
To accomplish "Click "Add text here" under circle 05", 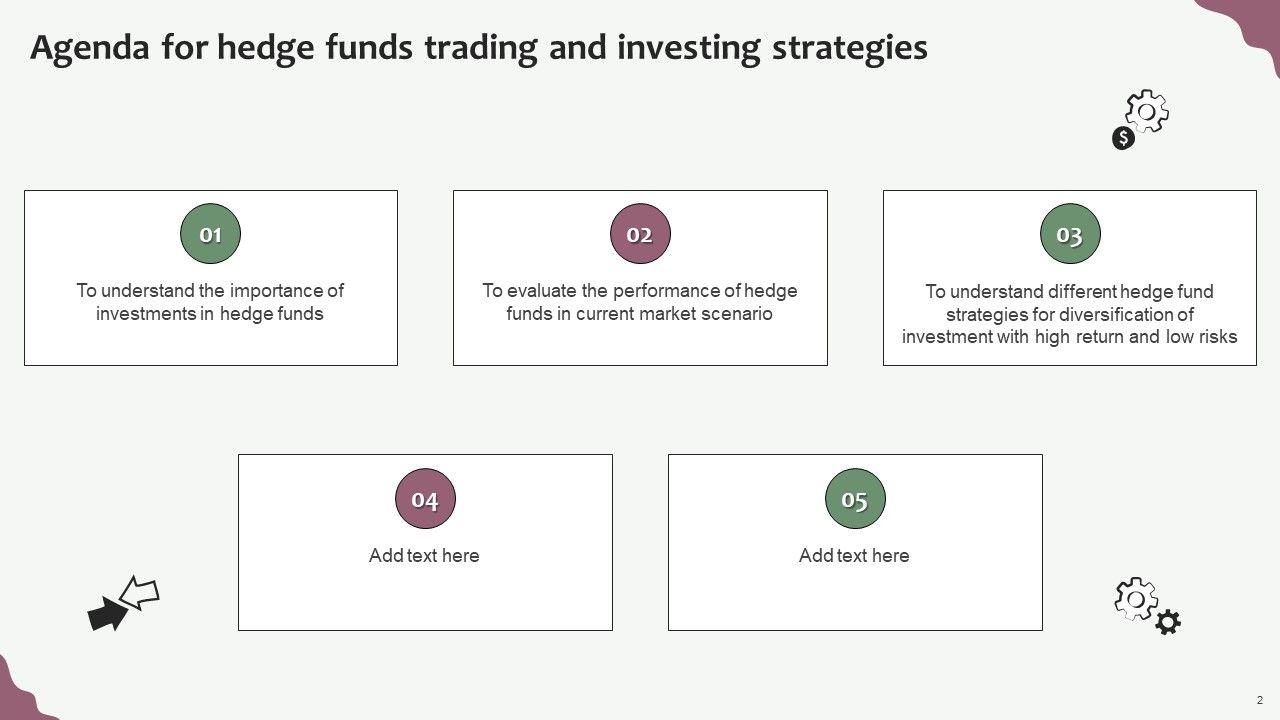I will (x=854, y=556).
